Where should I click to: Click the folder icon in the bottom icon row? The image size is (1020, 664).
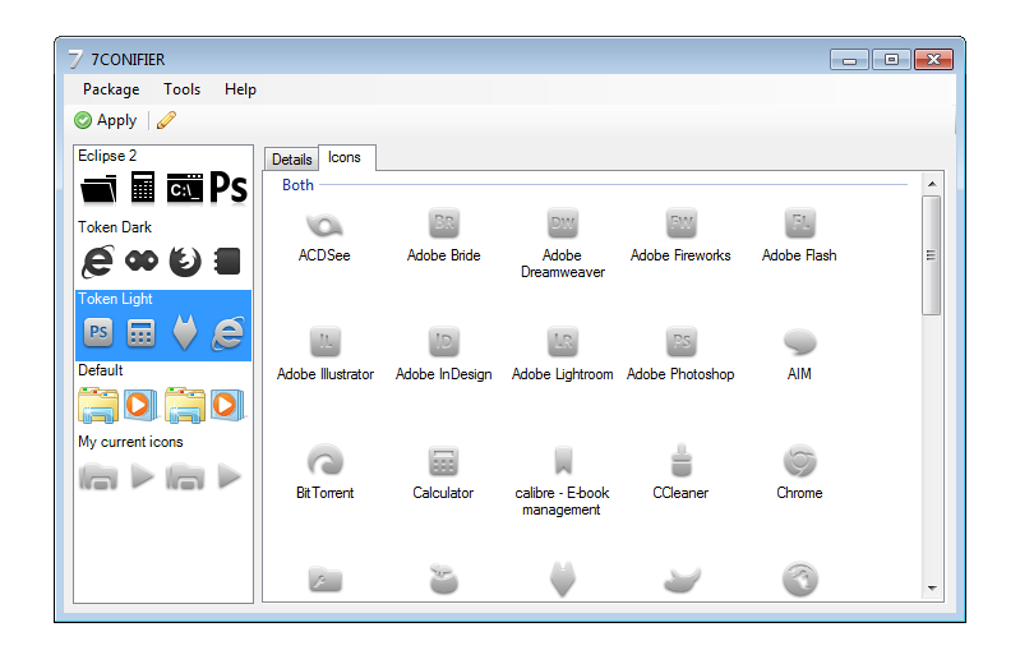pos(325,580)
